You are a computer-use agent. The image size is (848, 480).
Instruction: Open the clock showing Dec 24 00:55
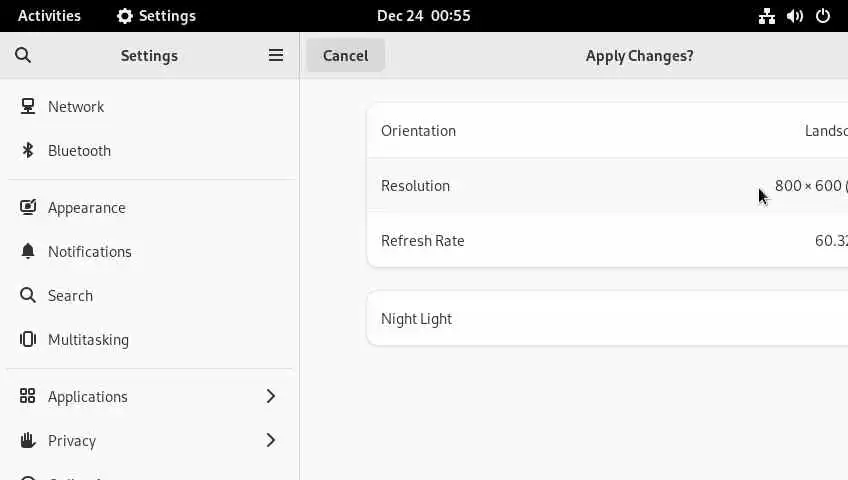(x=423, y=16)
